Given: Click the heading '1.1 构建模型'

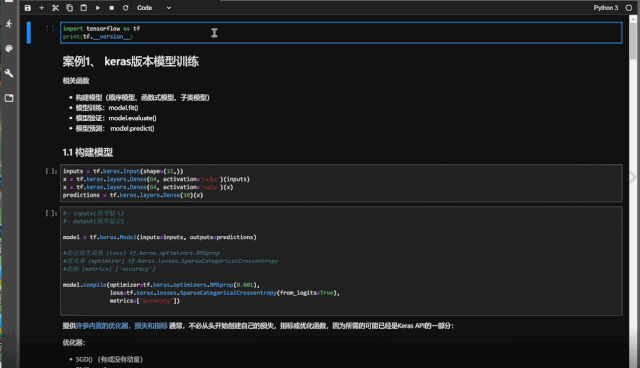Looking at the screenshot, I should [88, 153].
